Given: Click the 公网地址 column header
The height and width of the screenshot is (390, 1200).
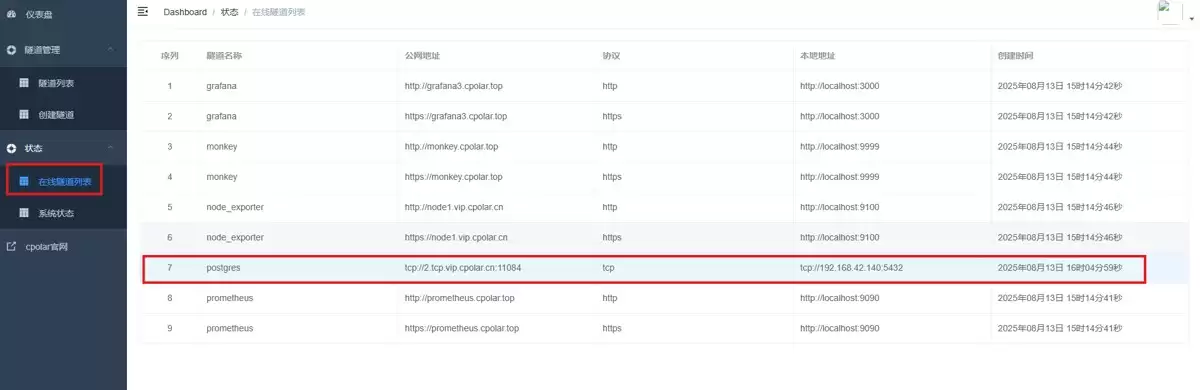Looking at the screenshot, I should tap(422, 55).
